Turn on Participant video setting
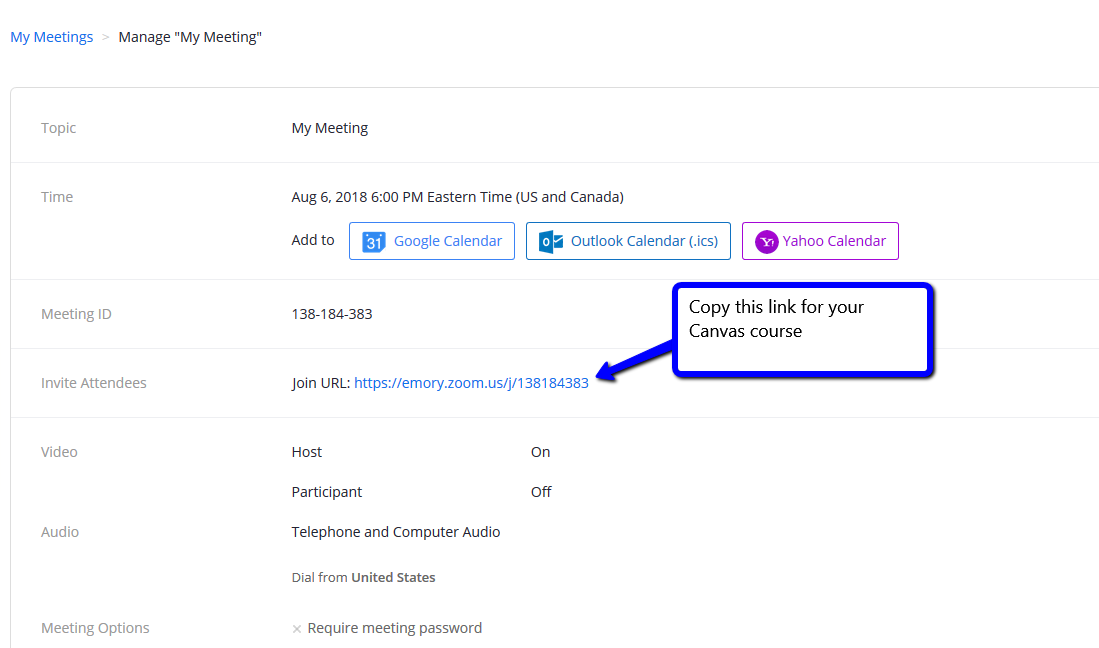Screen dimensions: 1099x648 point(540,491)
